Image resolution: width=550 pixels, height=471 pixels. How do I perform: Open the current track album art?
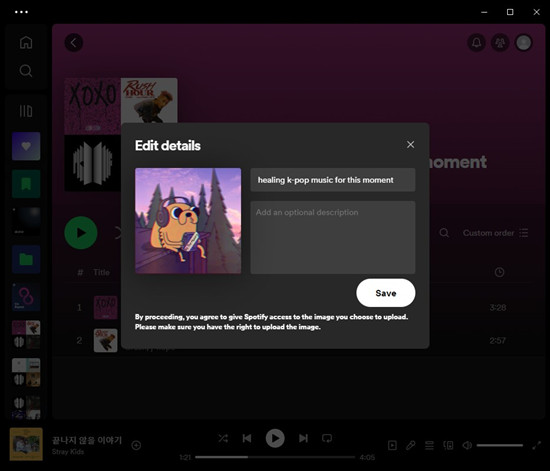pos(26,444)
